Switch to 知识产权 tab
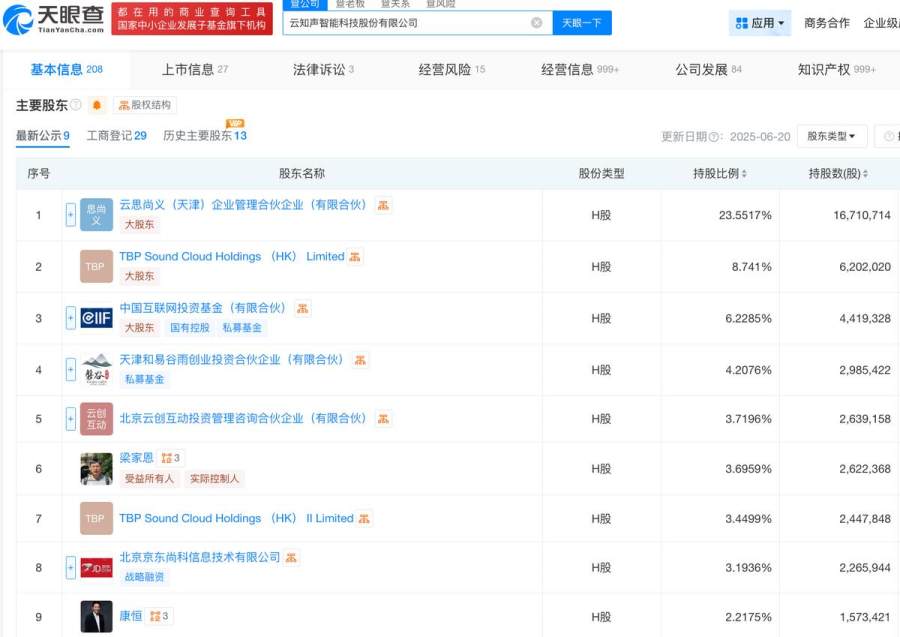900x637 pixels. click(x=836, y=69)
